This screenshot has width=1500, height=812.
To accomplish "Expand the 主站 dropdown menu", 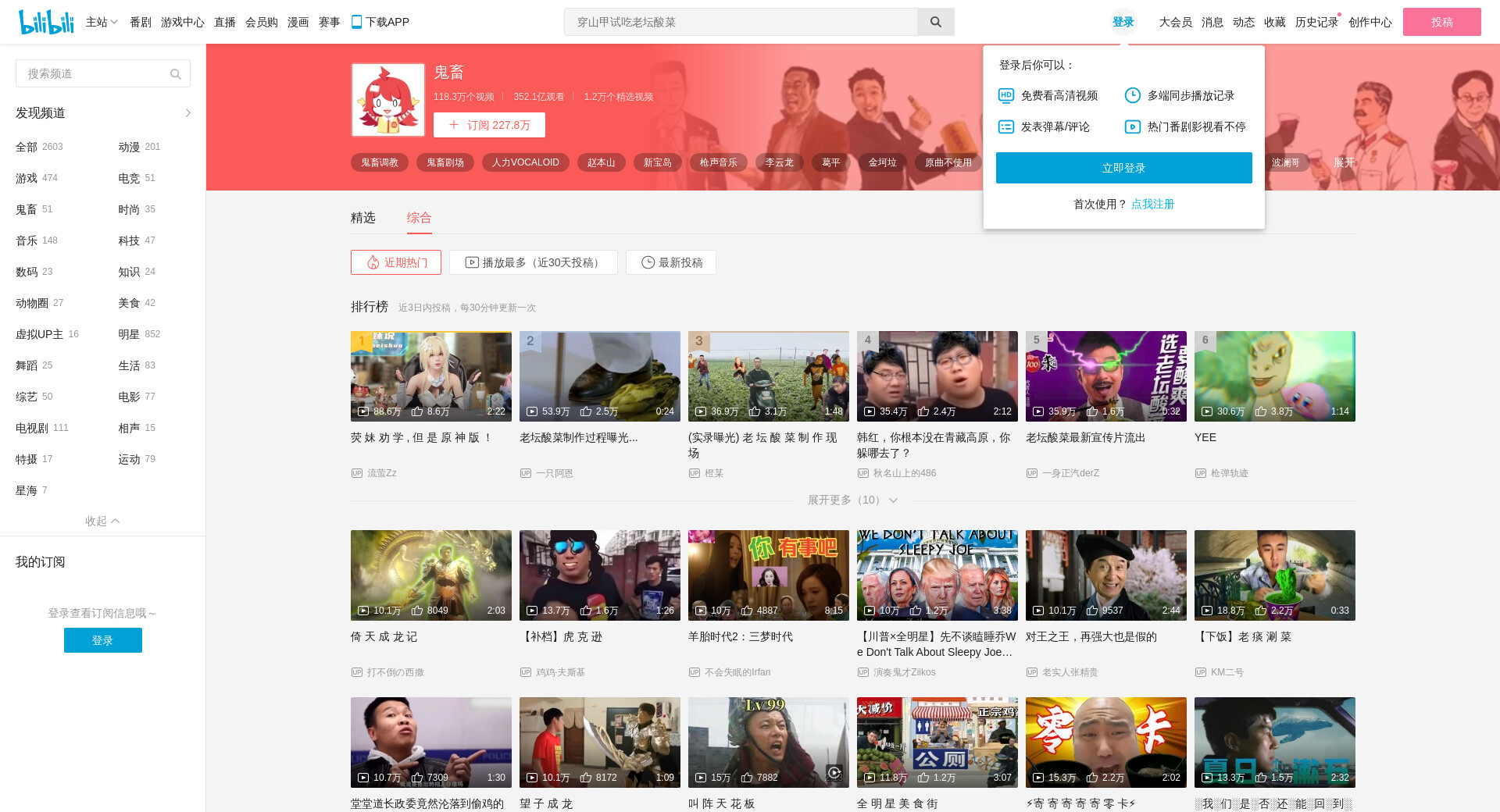I will click(102, 22).
